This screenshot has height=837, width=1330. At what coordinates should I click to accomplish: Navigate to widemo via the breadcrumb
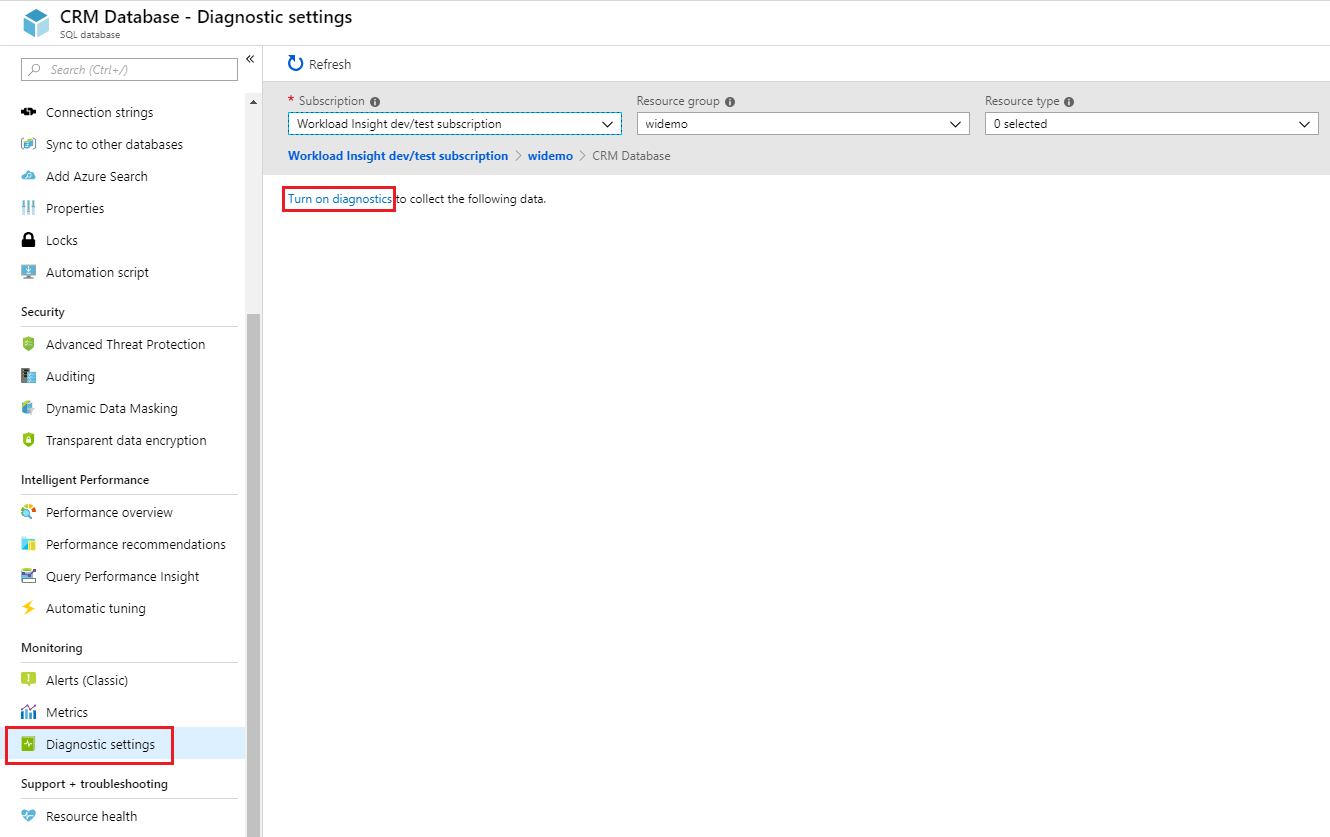551,155
